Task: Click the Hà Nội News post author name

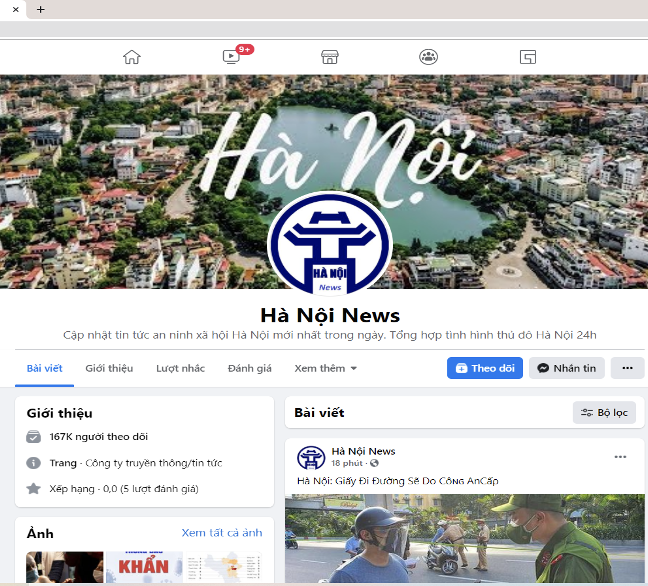Action: point(363,451)
